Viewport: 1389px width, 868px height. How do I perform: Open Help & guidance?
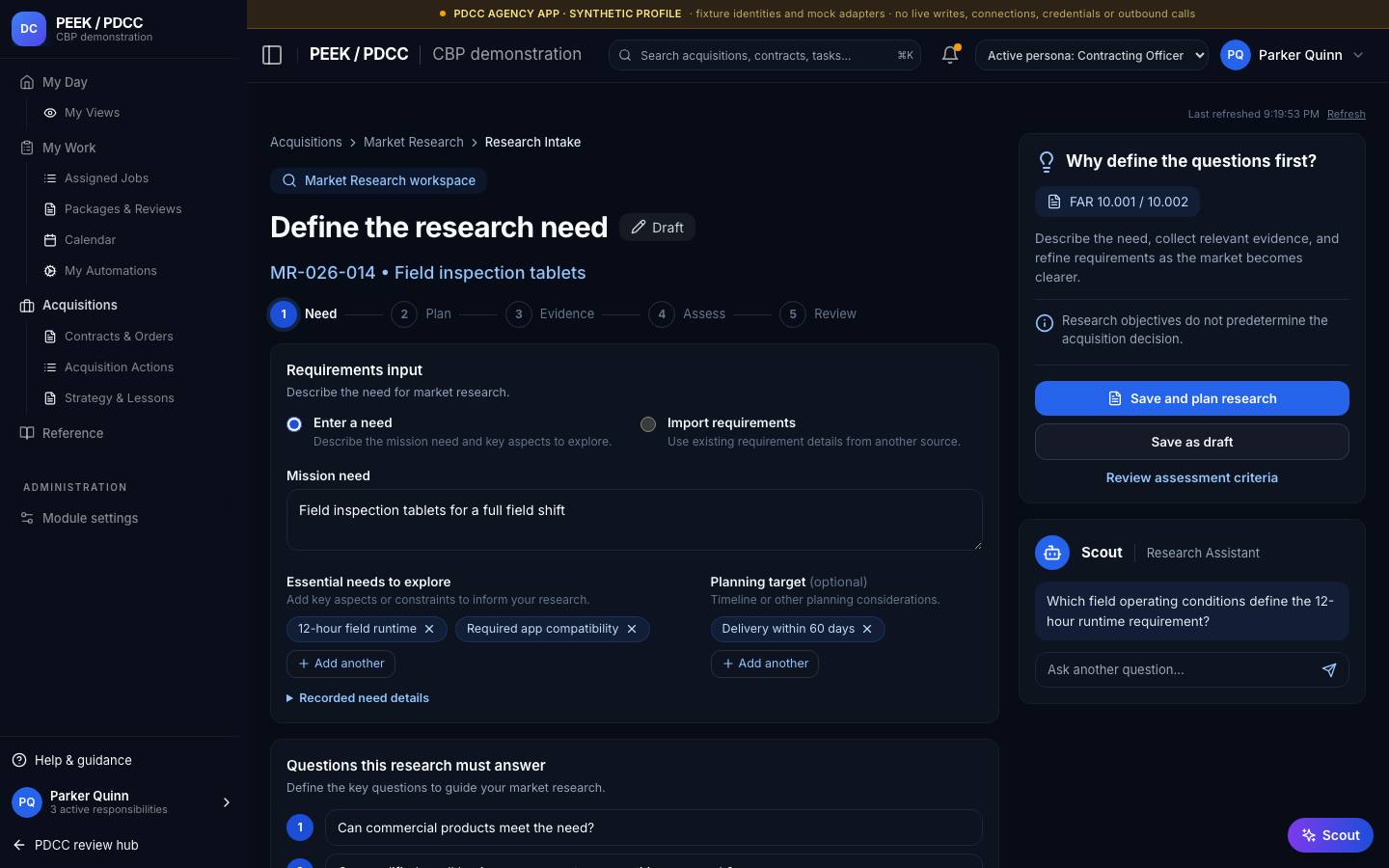(x=72, y=760)
